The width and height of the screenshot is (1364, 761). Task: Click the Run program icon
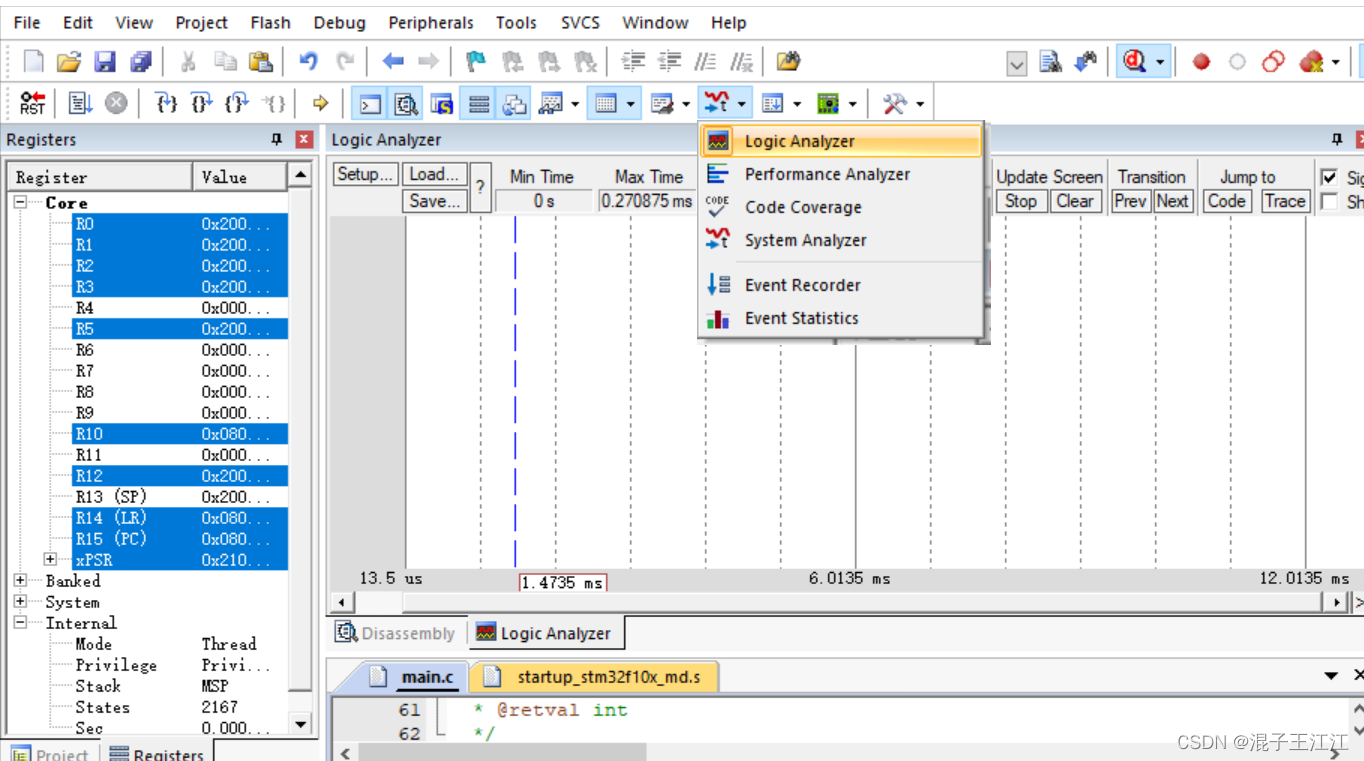[x=81, y=103]
